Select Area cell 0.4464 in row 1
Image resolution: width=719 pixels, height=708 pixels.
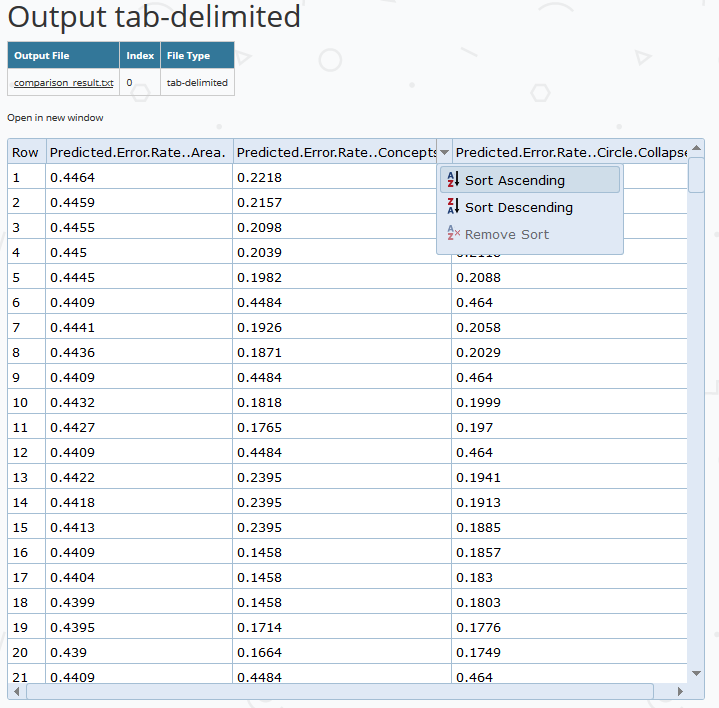(139, 177)
